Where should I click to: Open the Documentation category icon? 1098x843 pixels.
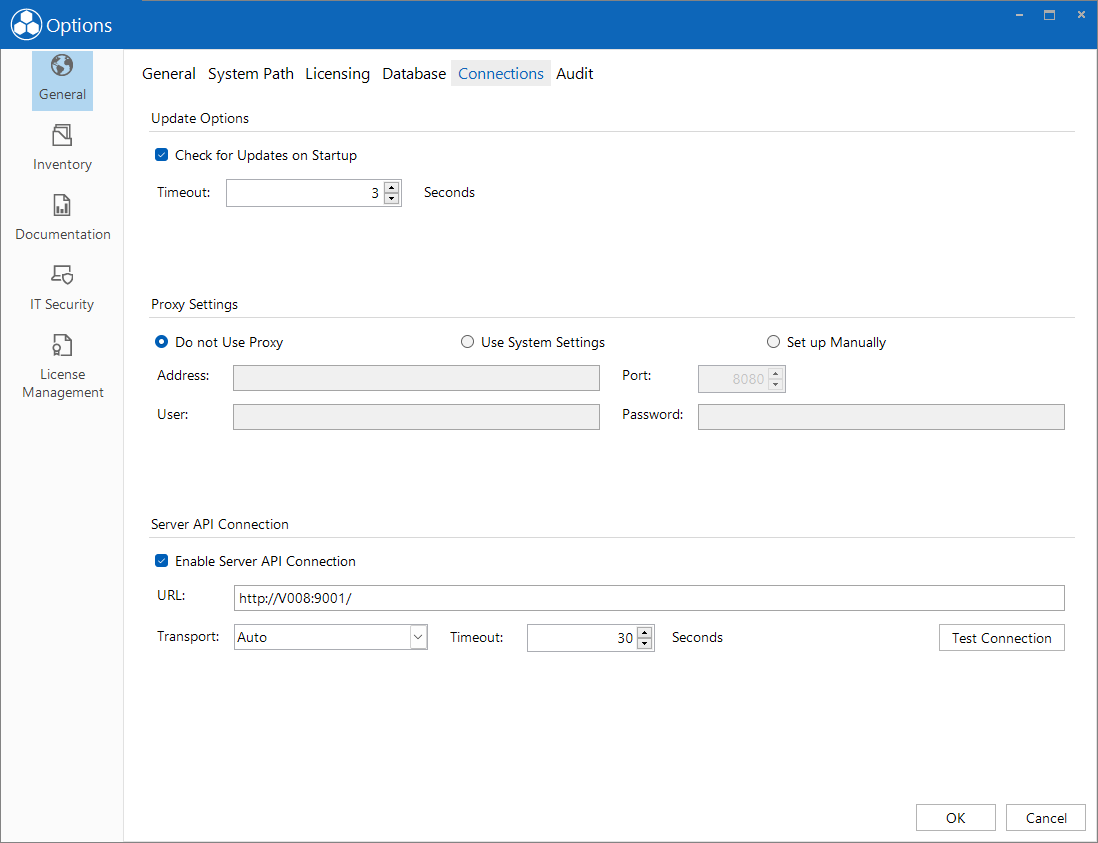pos(62,205)
